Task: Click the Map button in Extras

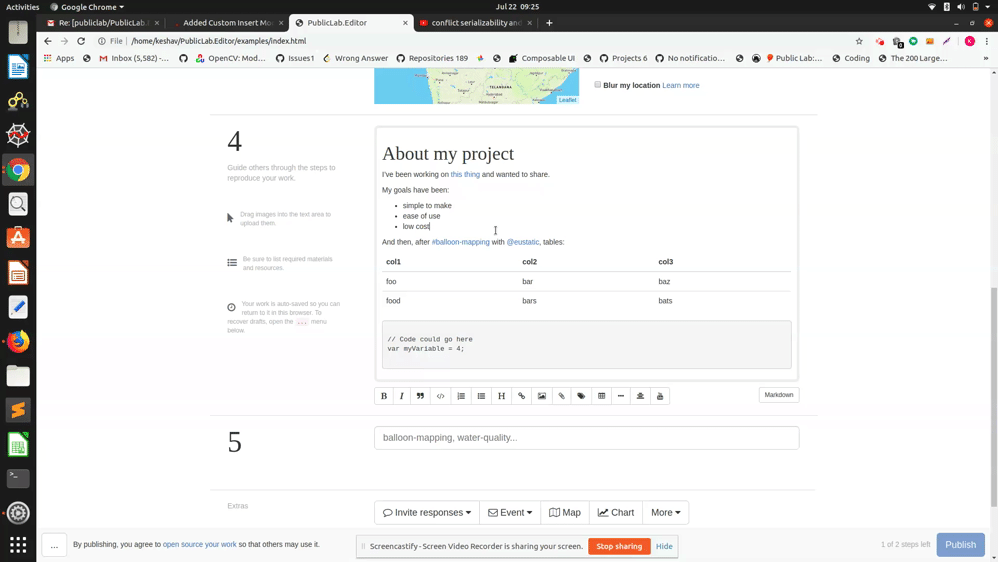Action: (x=565, y=512)
